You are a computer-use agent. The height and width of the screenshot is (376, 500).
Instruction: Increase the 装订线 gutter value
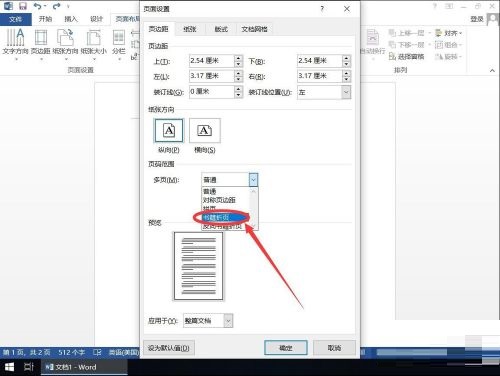point(238,89)
